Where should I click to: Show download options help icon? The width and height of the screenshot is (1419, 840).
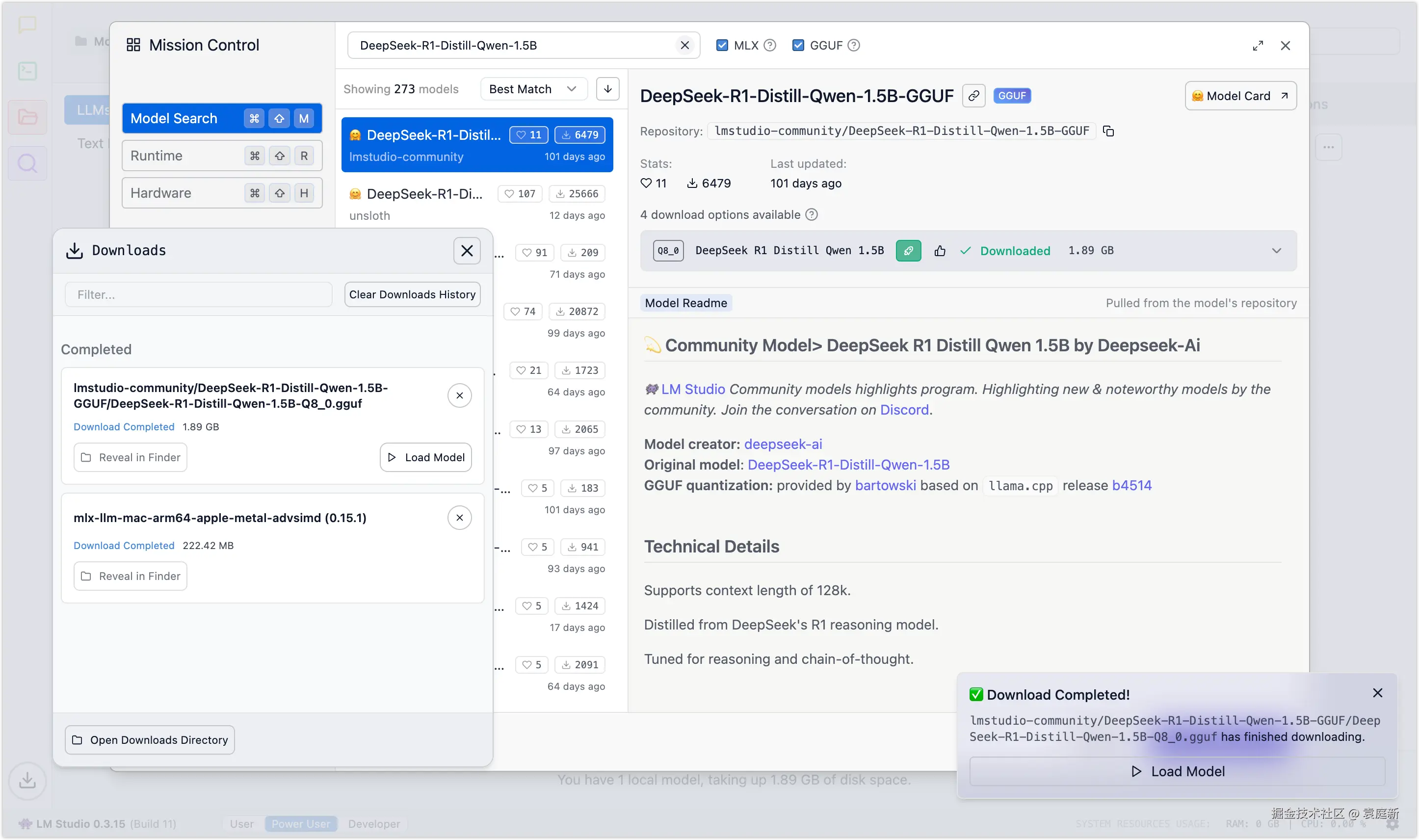click(x=811, y=214)
